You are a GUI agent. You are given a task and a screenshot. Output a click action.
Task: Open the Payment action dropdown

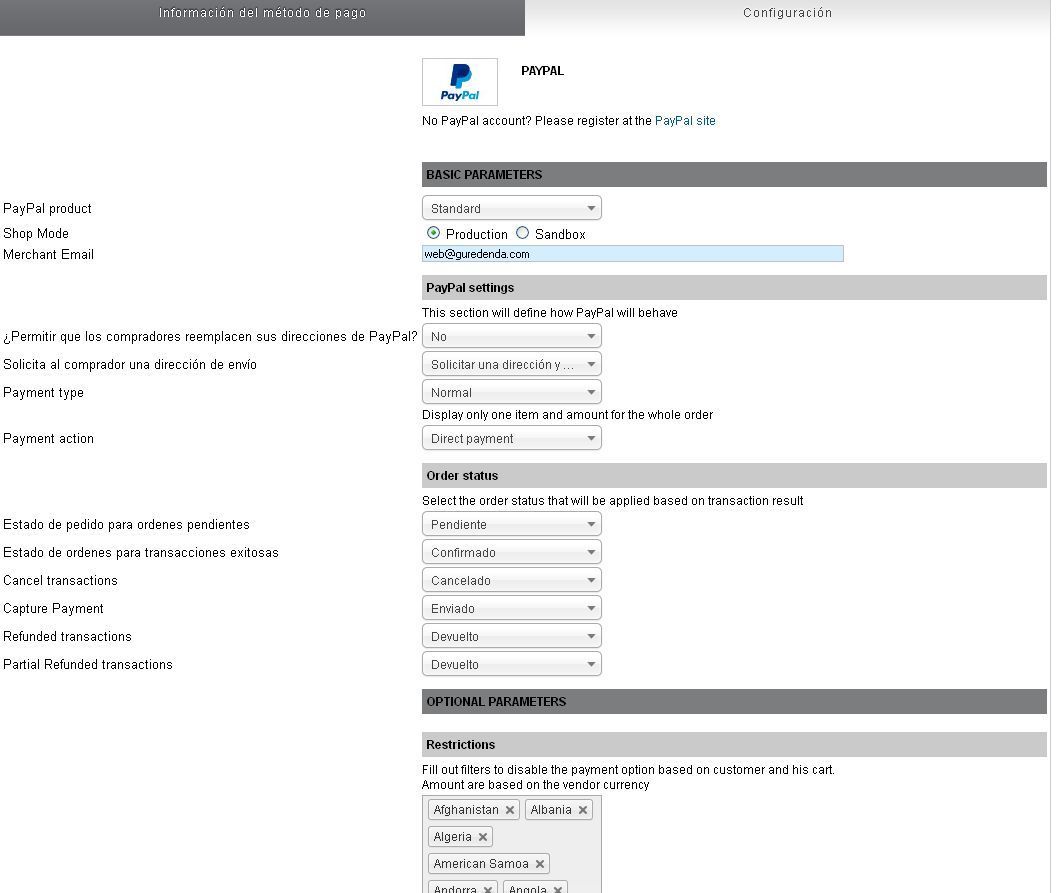pos(512,438)
